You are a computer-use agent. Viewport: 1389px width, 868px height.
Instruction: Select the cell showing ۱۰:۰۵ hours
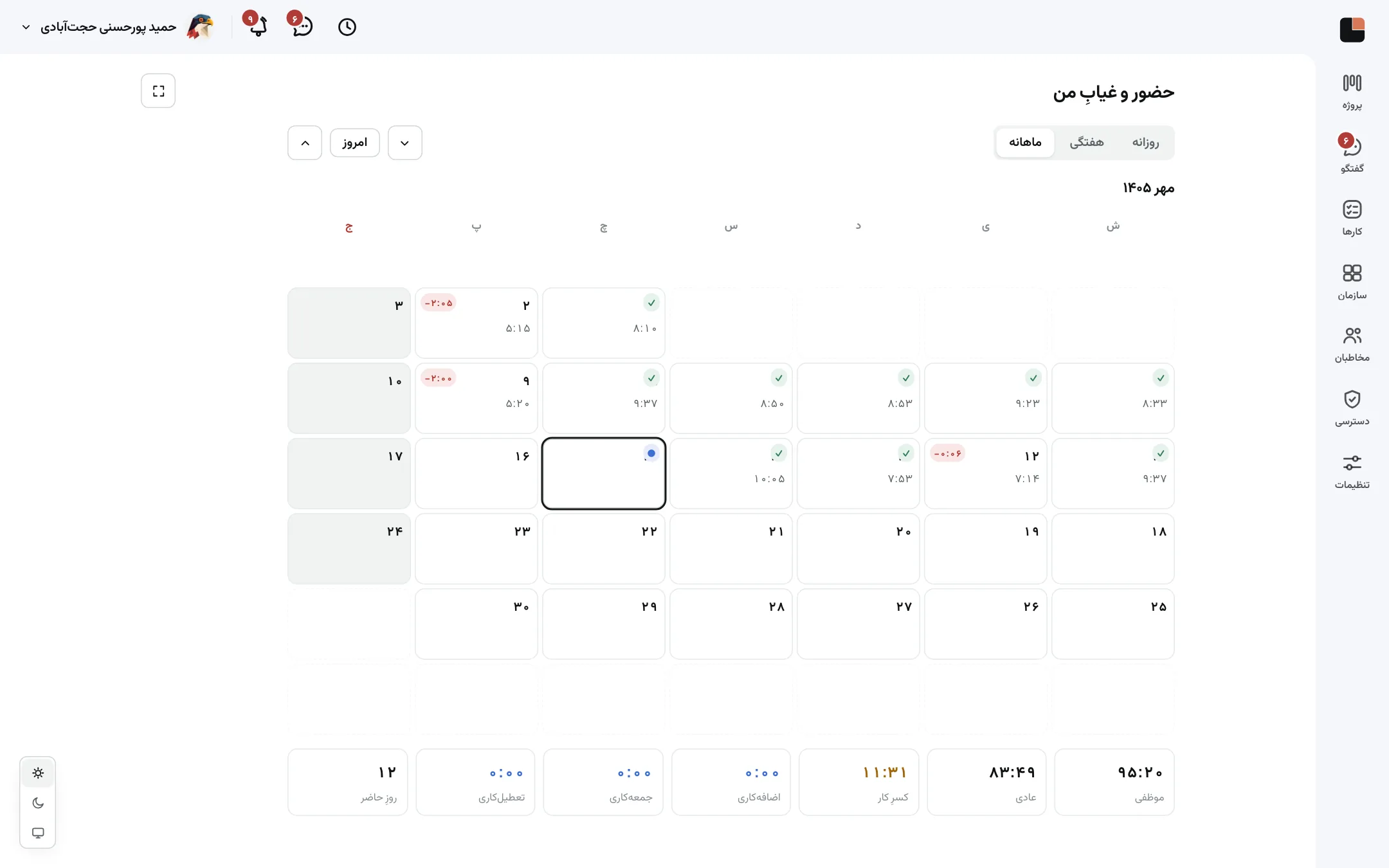731,473
